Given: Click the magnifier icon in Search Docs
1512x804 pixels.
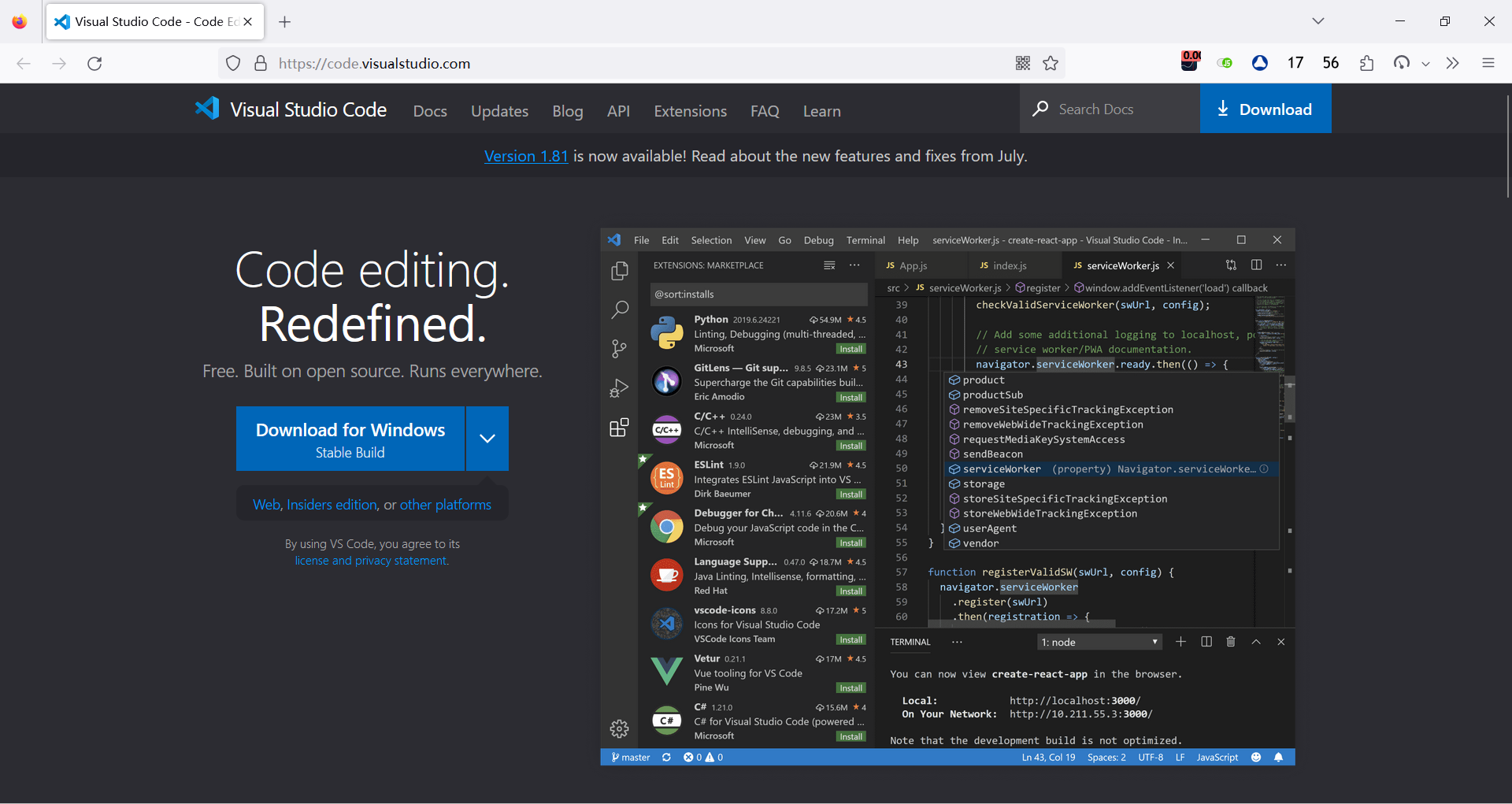Looking at the screenshot, I should [x=1040, y=109].
